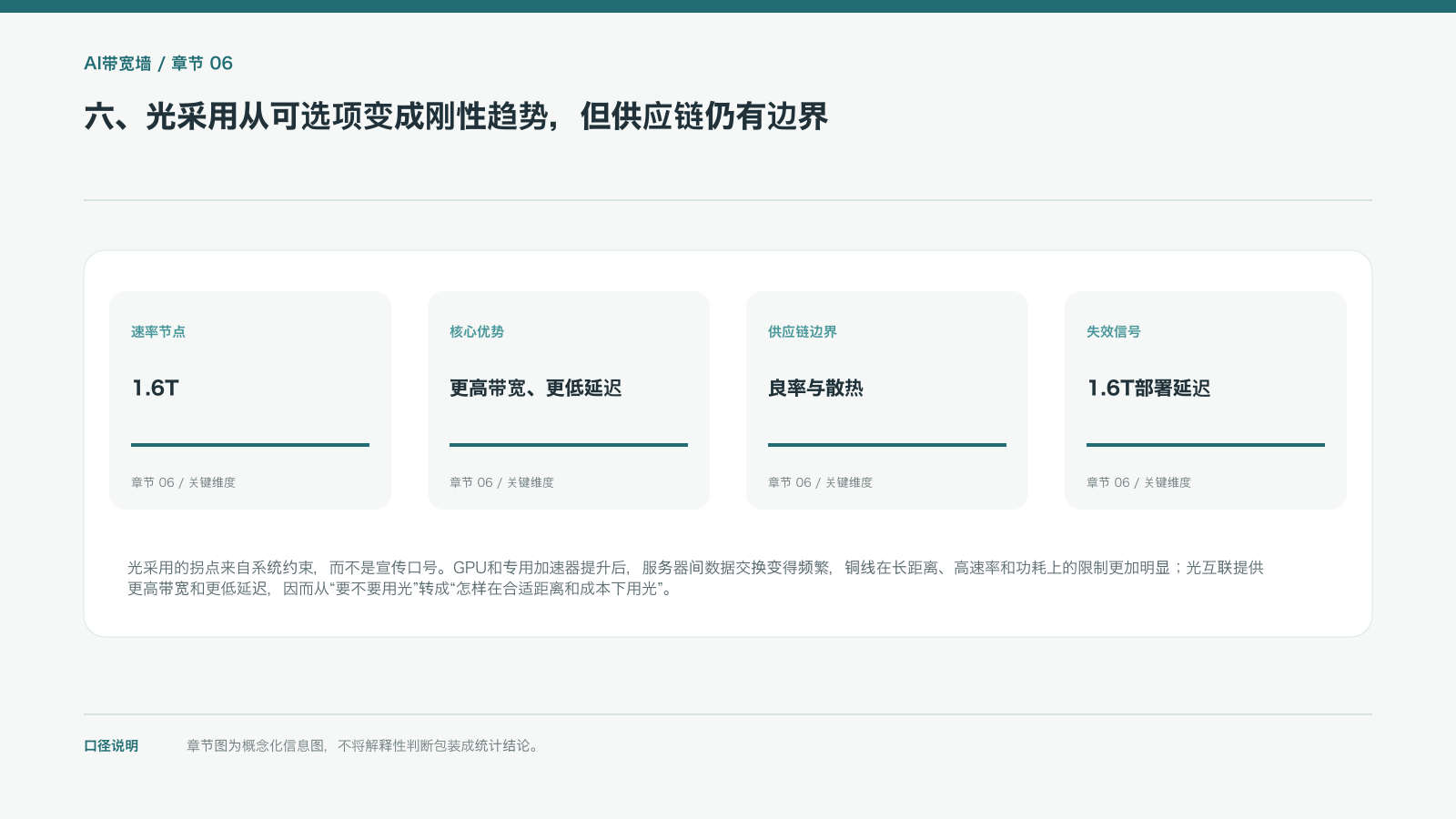1456x819 pixels.
Task: Click the '章节 06 / 关键维度' footer in 失效信号 card
Action: point(1138,482)
